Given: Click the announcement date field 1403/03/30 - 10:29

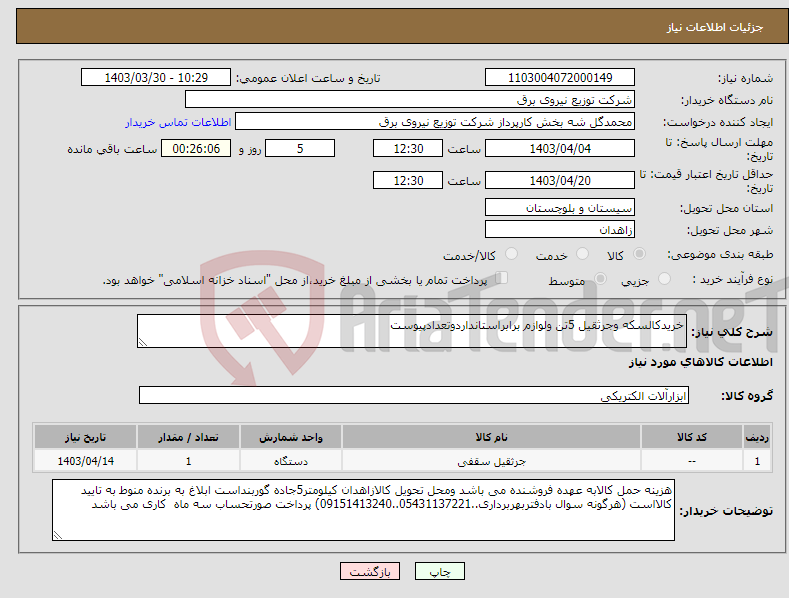Looking at the screenshot, I should click(x=156, y=78).
